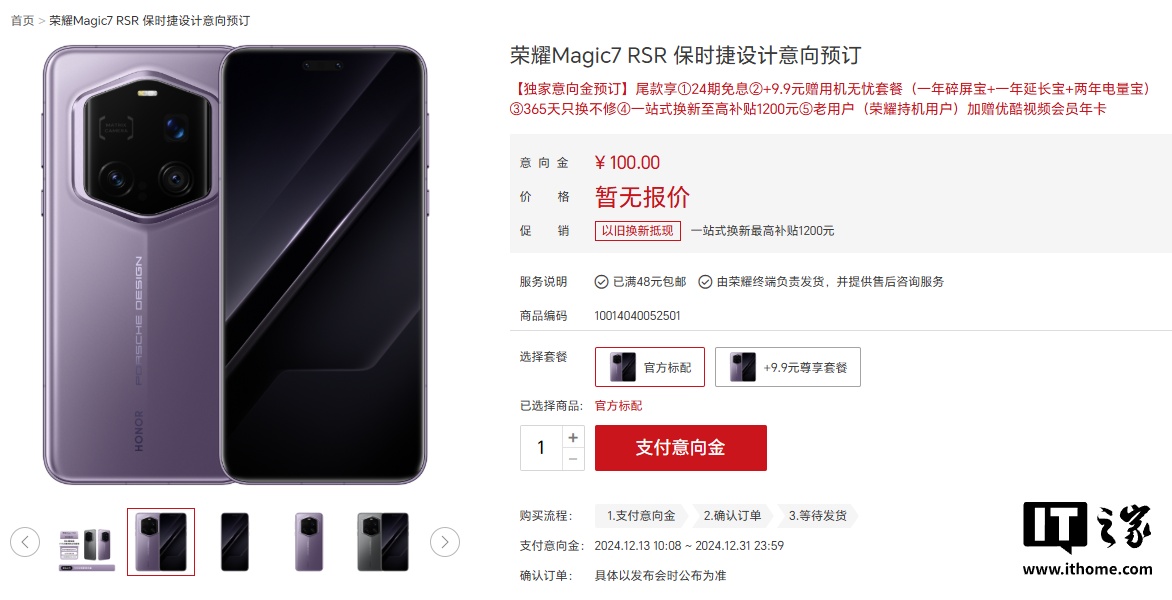Click the 2.确认订单 step tab
The width and height of the screenshot is (1172, 600).
pos(732,516)
